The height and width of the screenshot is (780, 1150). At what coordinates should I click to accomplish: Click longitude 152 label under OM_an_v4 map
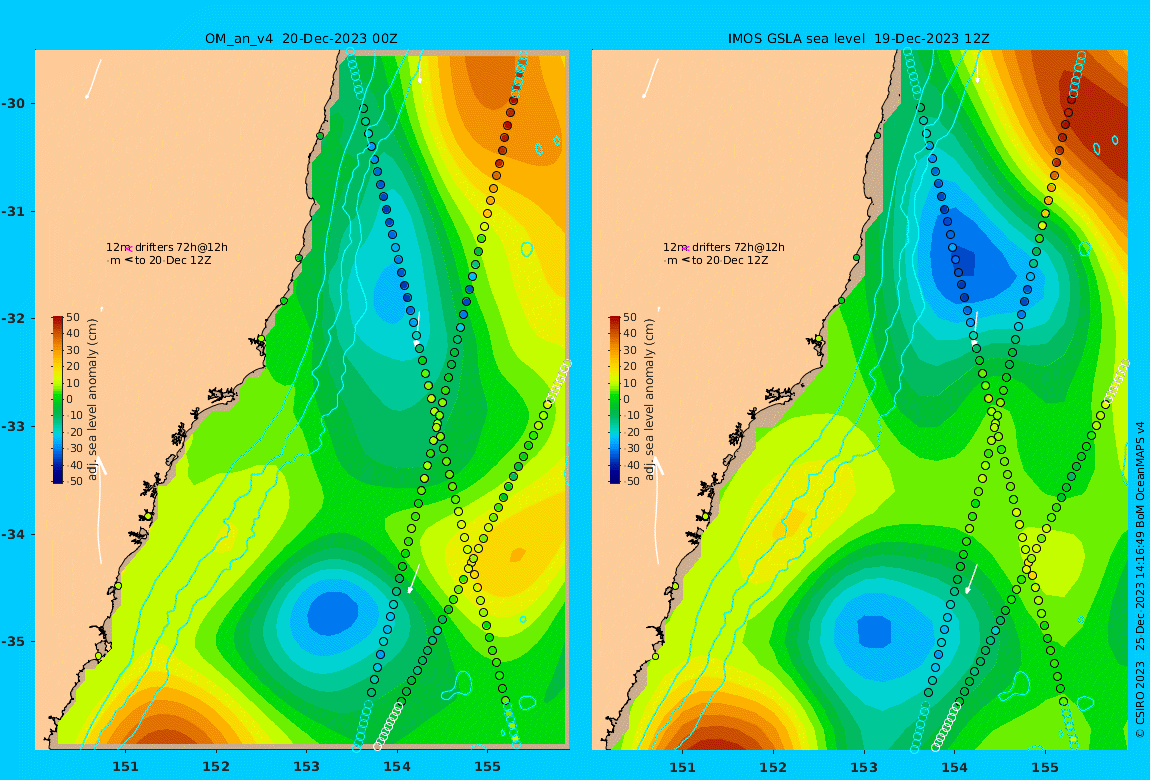click(x=216, y=768)
